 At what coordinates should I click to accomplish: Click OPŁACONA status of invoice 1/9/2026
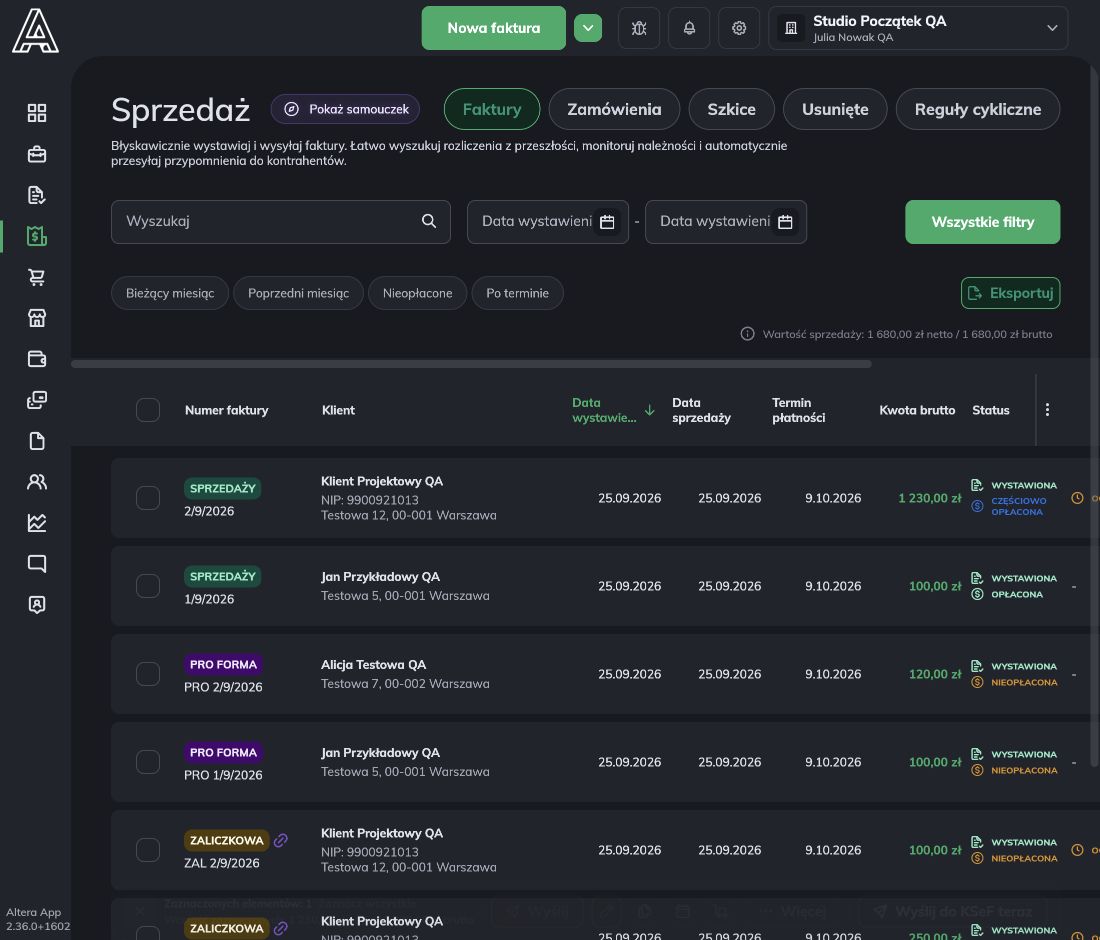tap(1017, 594)
